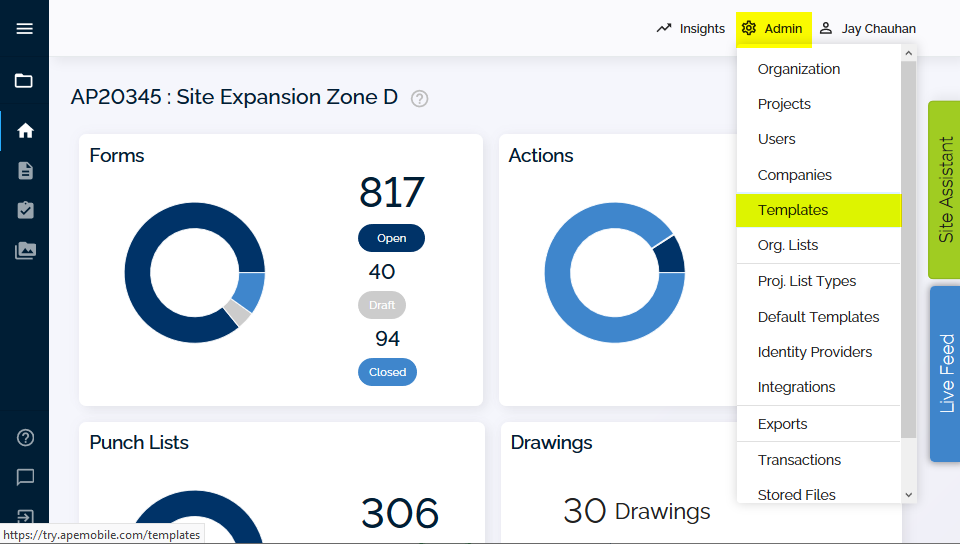Open the Live Feed side tab
960x544 pixels.
(x=945, y=373)
